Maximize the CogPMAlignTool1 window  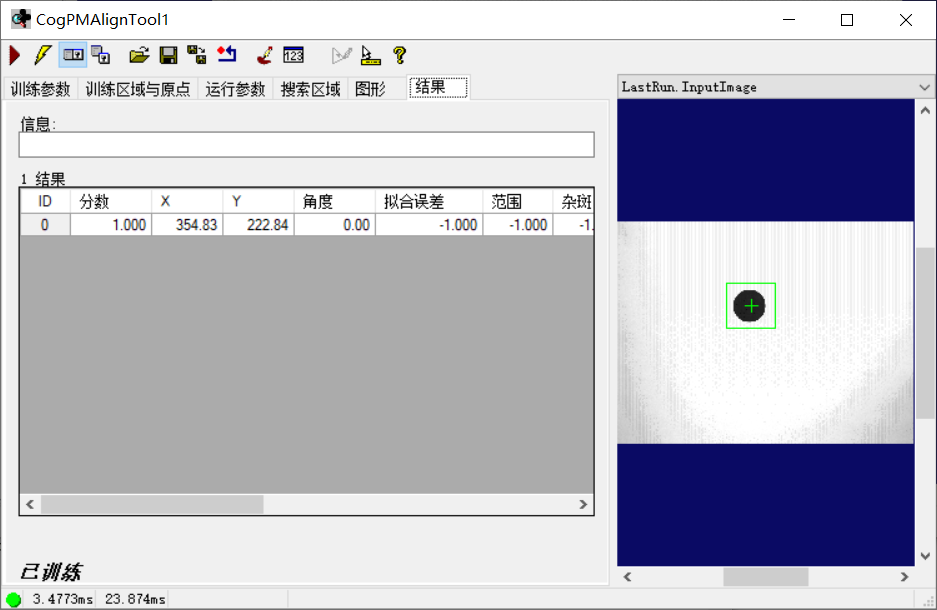click(x=847, y=20)
